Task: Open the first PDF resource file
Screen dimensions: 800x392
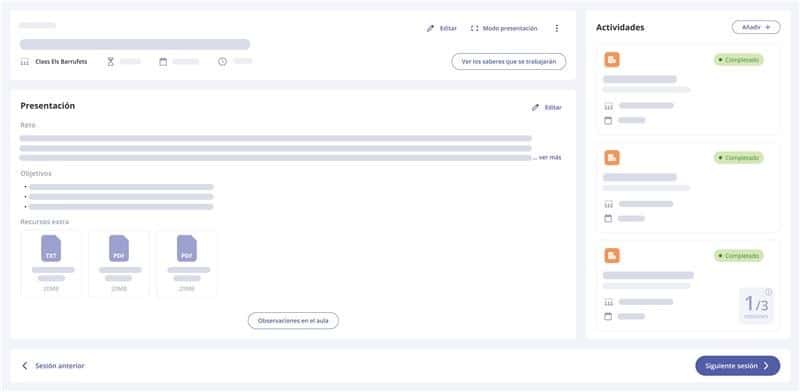Action: (119, 264)
